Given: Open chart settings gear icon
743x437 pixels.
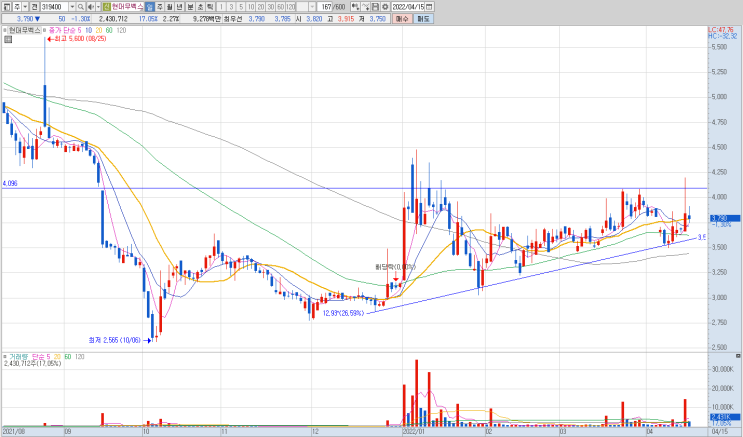Looking at the screenshot, I should pos(385,7).
